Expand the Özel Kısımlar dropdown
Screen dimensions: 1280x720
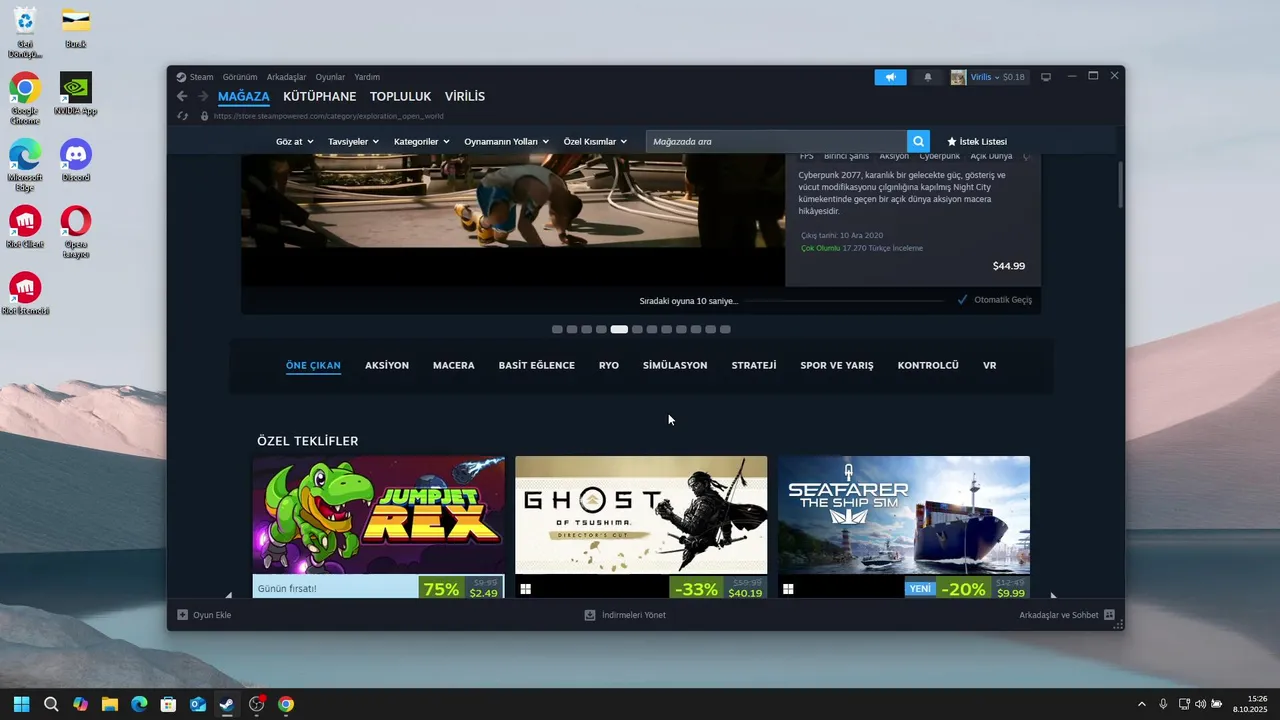[x=595, y=142]
